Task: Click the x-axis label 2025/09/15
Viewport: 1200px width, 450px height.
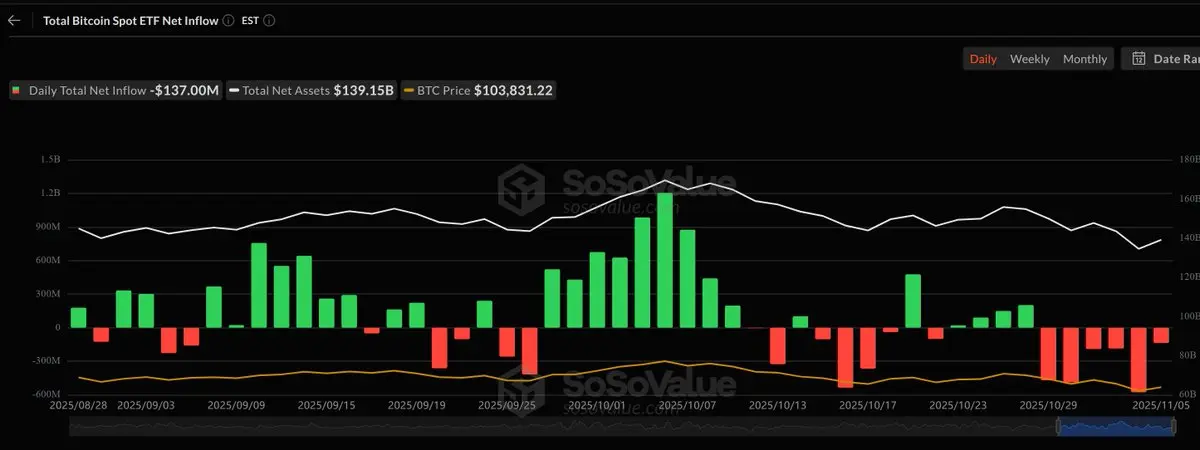Action: pos(326,406)
